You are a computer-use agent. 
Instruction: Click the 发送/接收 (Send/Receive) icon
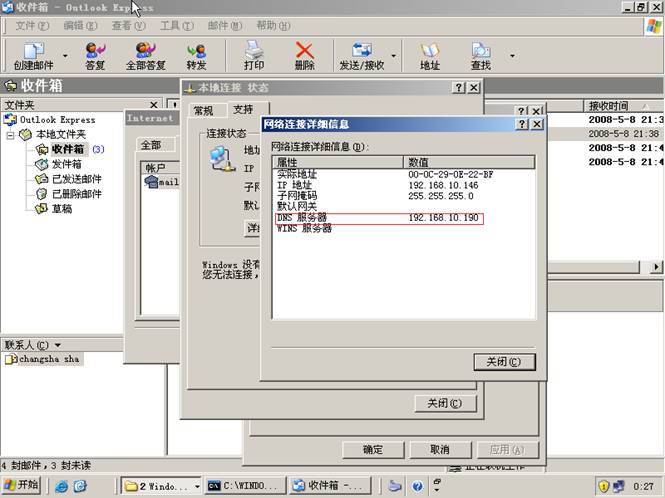(362, 51)
